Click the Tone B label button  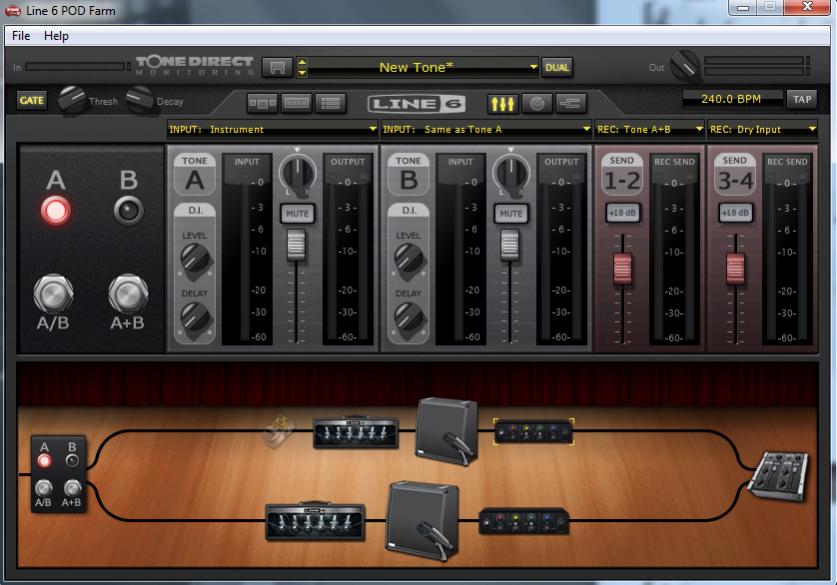tap(408, 174)
